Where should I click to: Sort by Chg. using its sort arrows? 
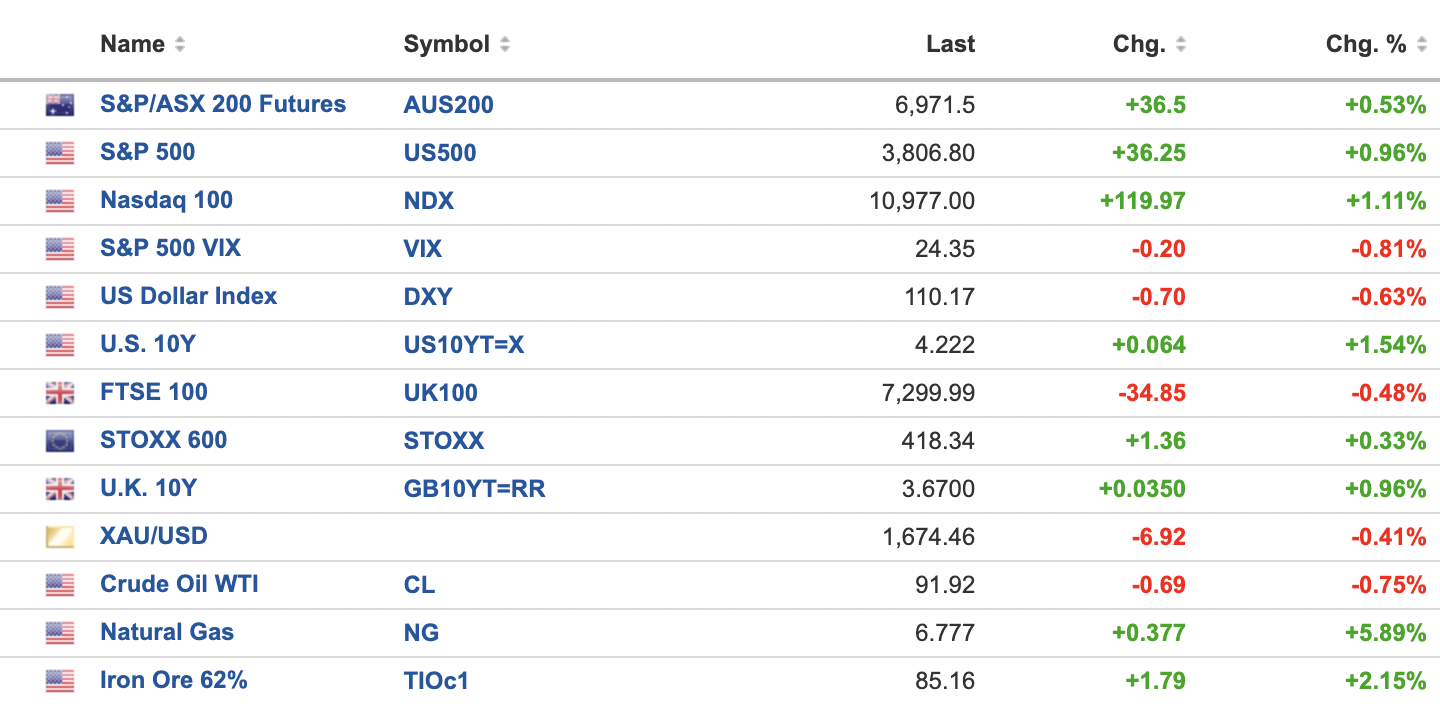1181,45
